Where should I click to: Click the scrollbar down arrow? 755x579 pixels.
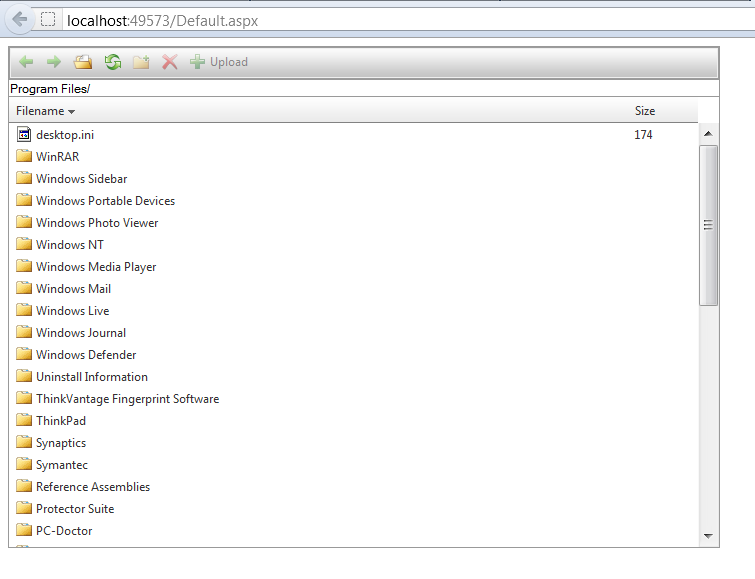coord(708,536)
